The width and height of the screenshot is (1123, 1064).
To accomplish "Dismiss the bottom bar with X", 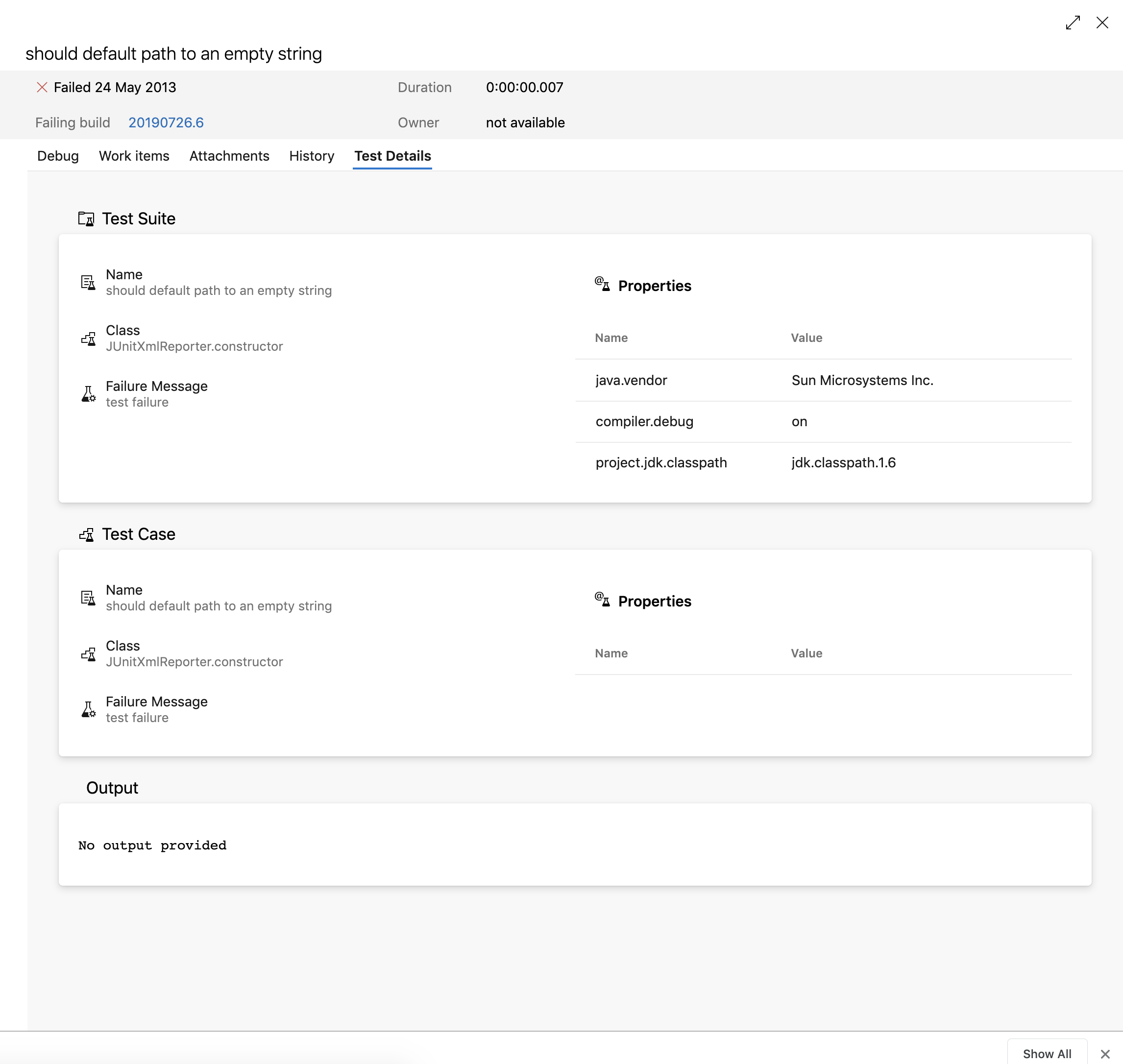I will click(1105, 1054).
